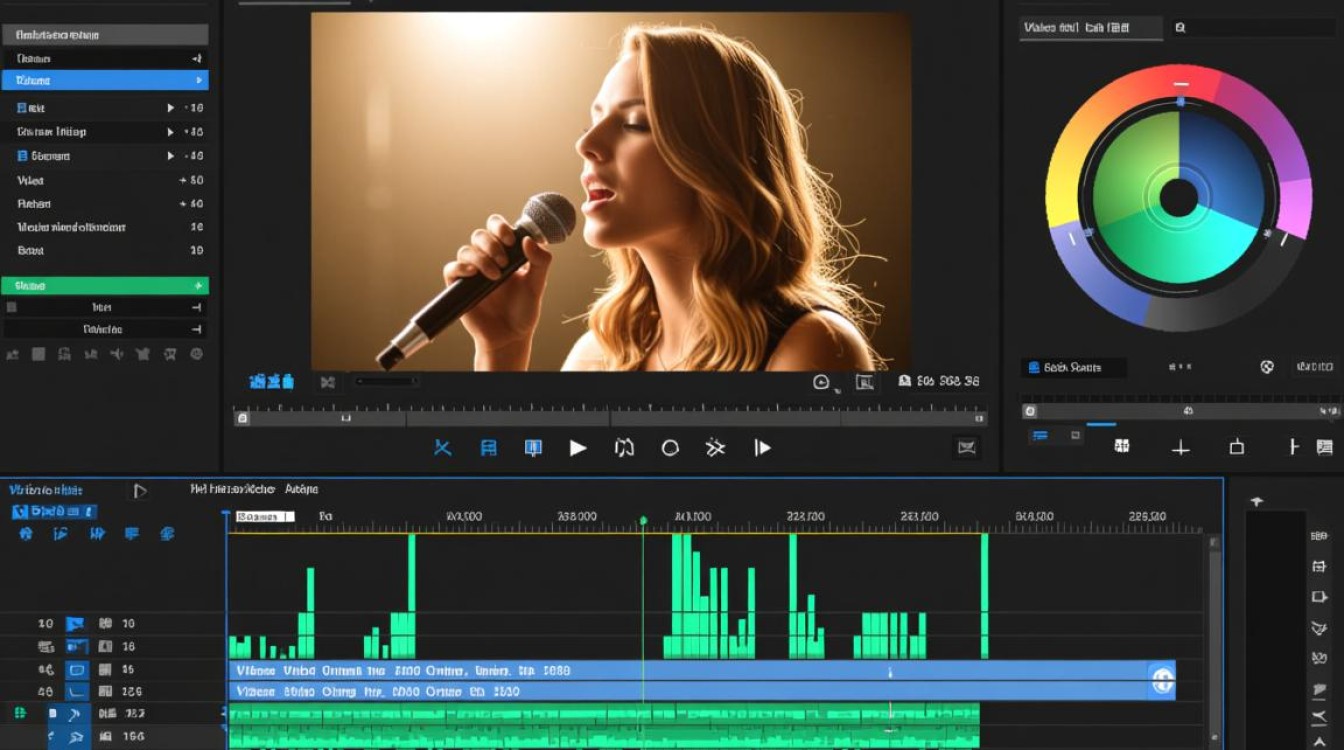Expand the arrow on the blue highlighted row

pos(198,80)
